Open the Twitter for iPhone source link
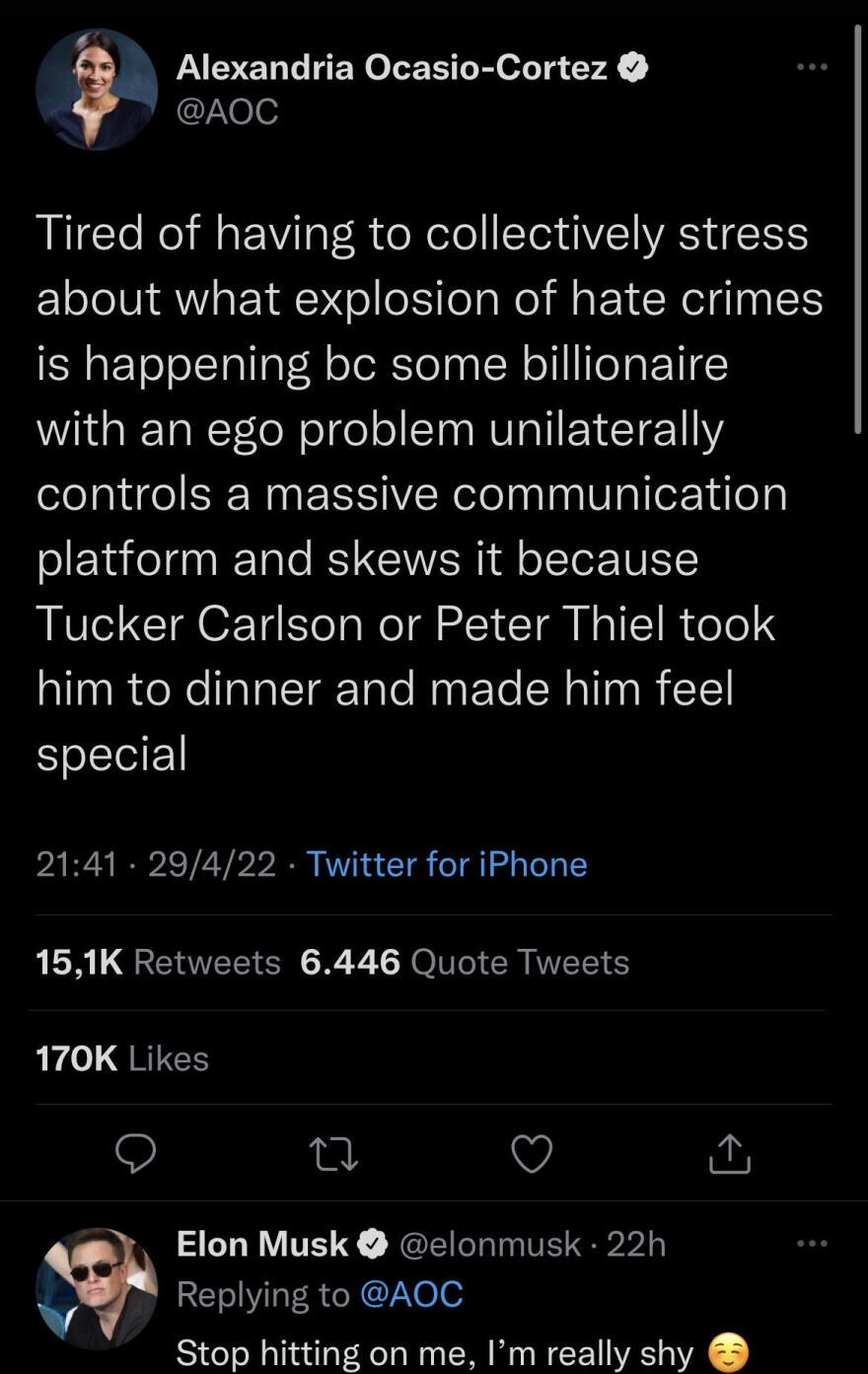The height and width of the screenshot is (1374, 868). click(447, 864)
